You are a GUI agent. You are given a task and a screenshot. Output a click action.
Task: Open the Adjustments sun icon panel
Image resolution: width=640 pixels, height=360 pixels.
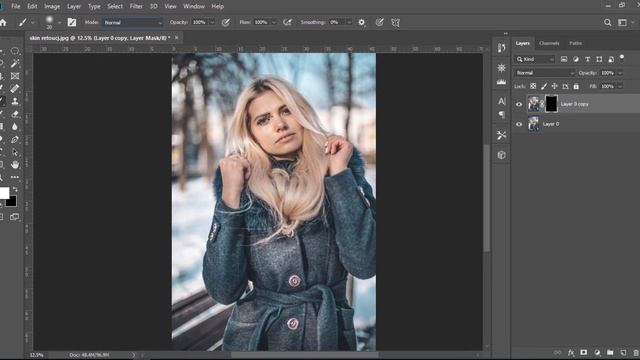tap(502, 68)
